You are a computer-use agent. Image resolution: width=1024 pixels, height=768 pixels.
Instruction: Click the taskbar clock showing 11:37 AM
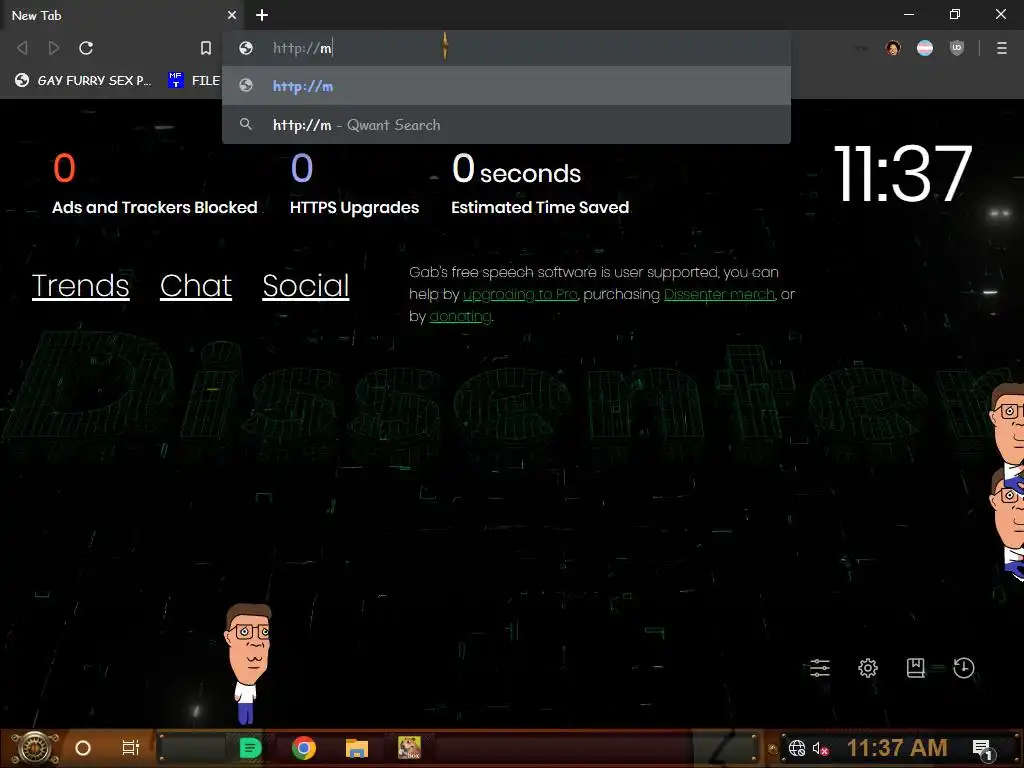tap(897, 748)
